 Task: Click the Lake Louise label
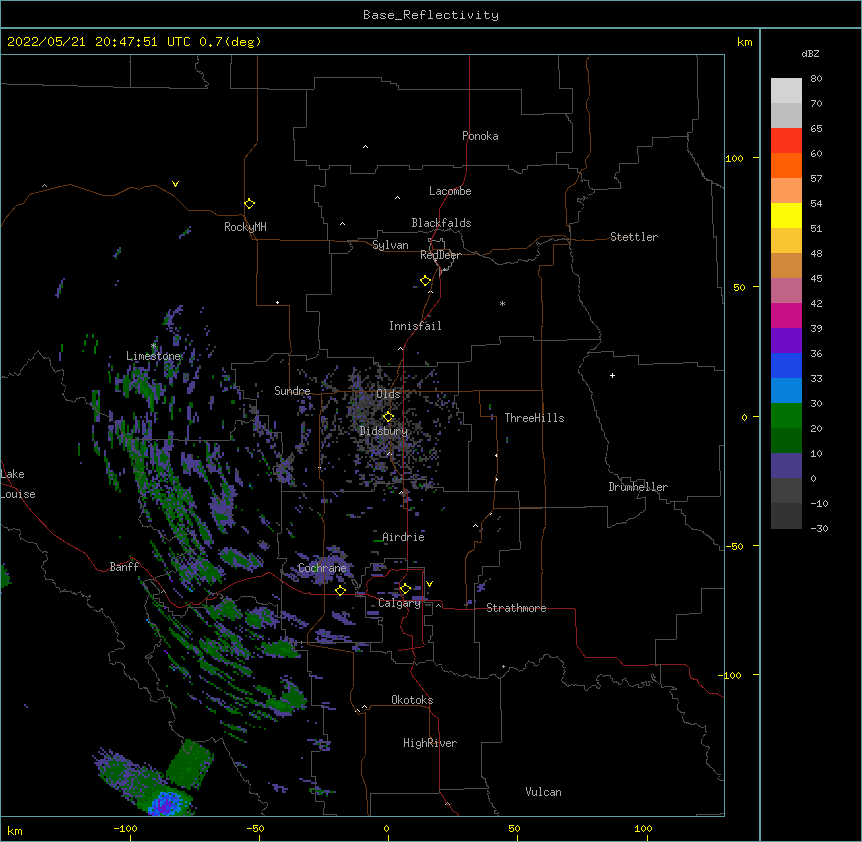(18, 484)
